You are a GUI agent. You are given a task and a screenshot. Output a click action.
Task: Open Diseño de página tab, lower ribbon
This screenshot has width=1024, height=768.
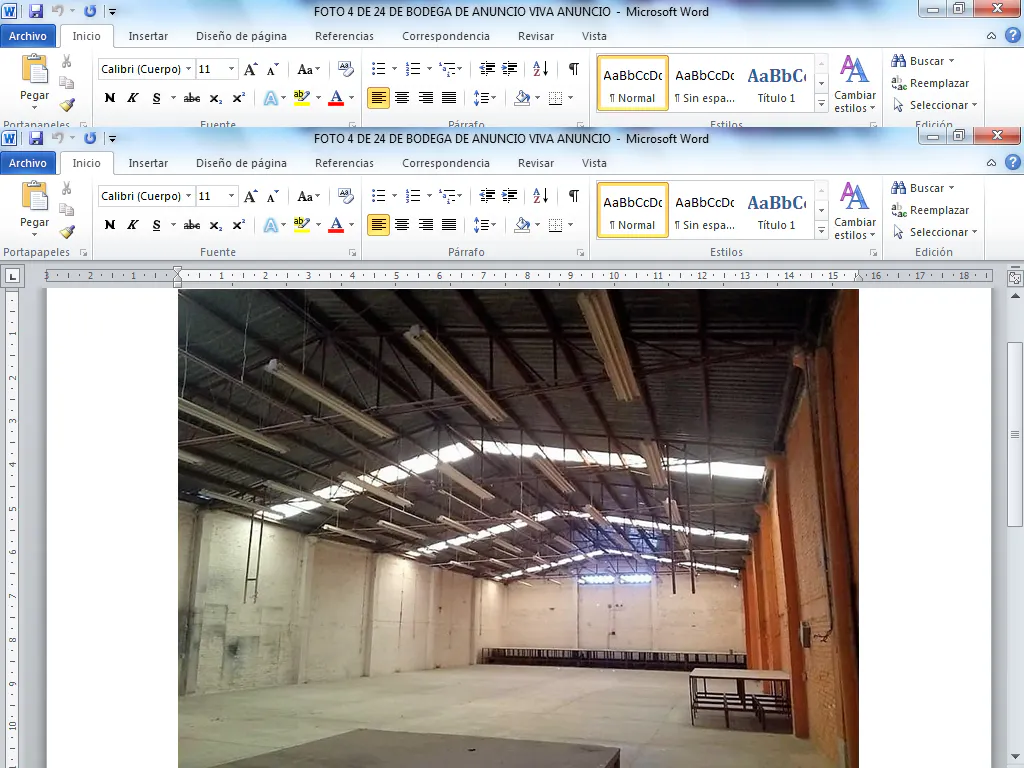[x=241, y=163]
